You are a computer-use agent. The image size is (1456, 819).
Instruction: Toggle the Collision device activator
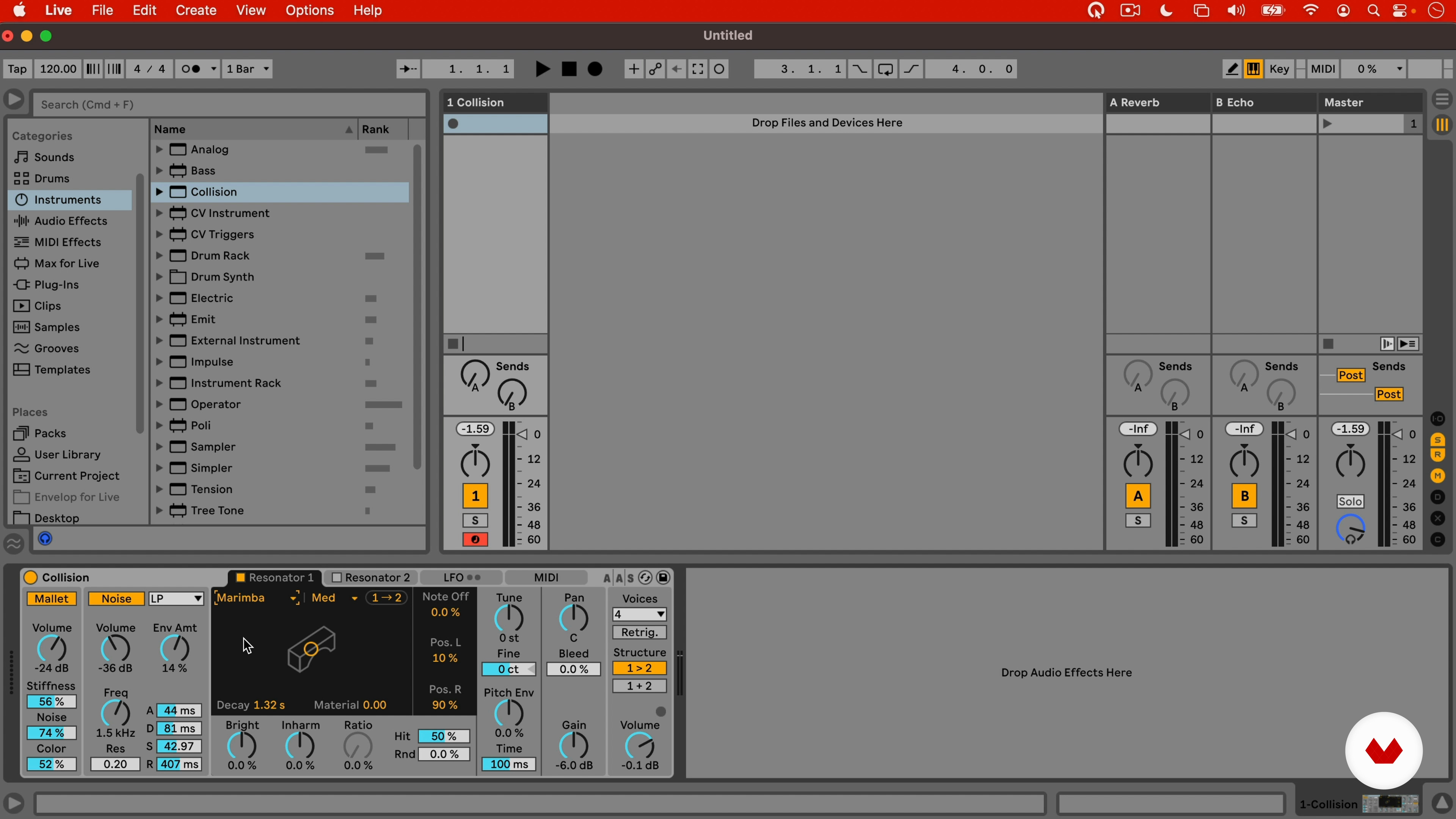point(30,577)
